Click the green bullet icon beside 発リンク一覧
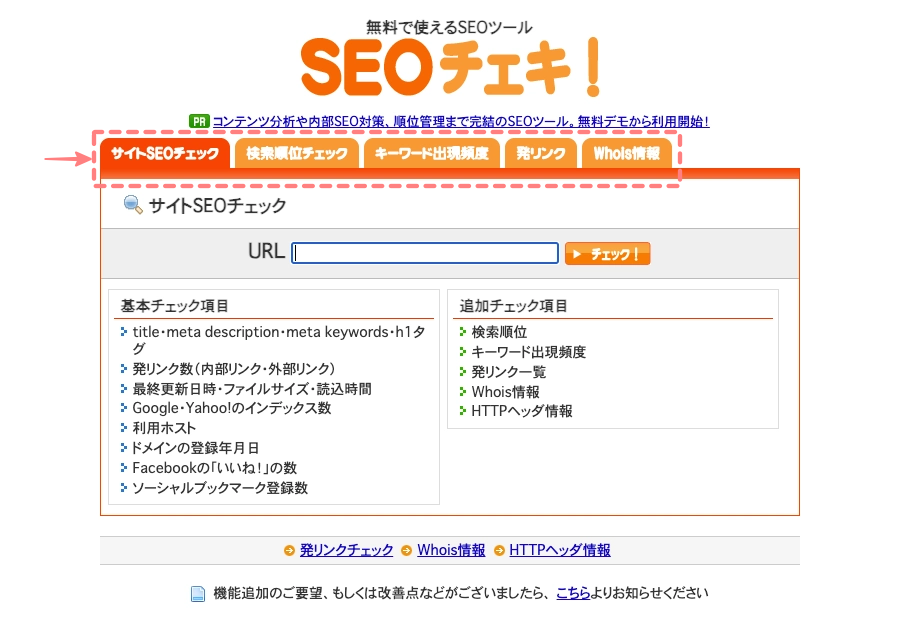900x620 pixels. pyautogui.click(x=463, y=372)
